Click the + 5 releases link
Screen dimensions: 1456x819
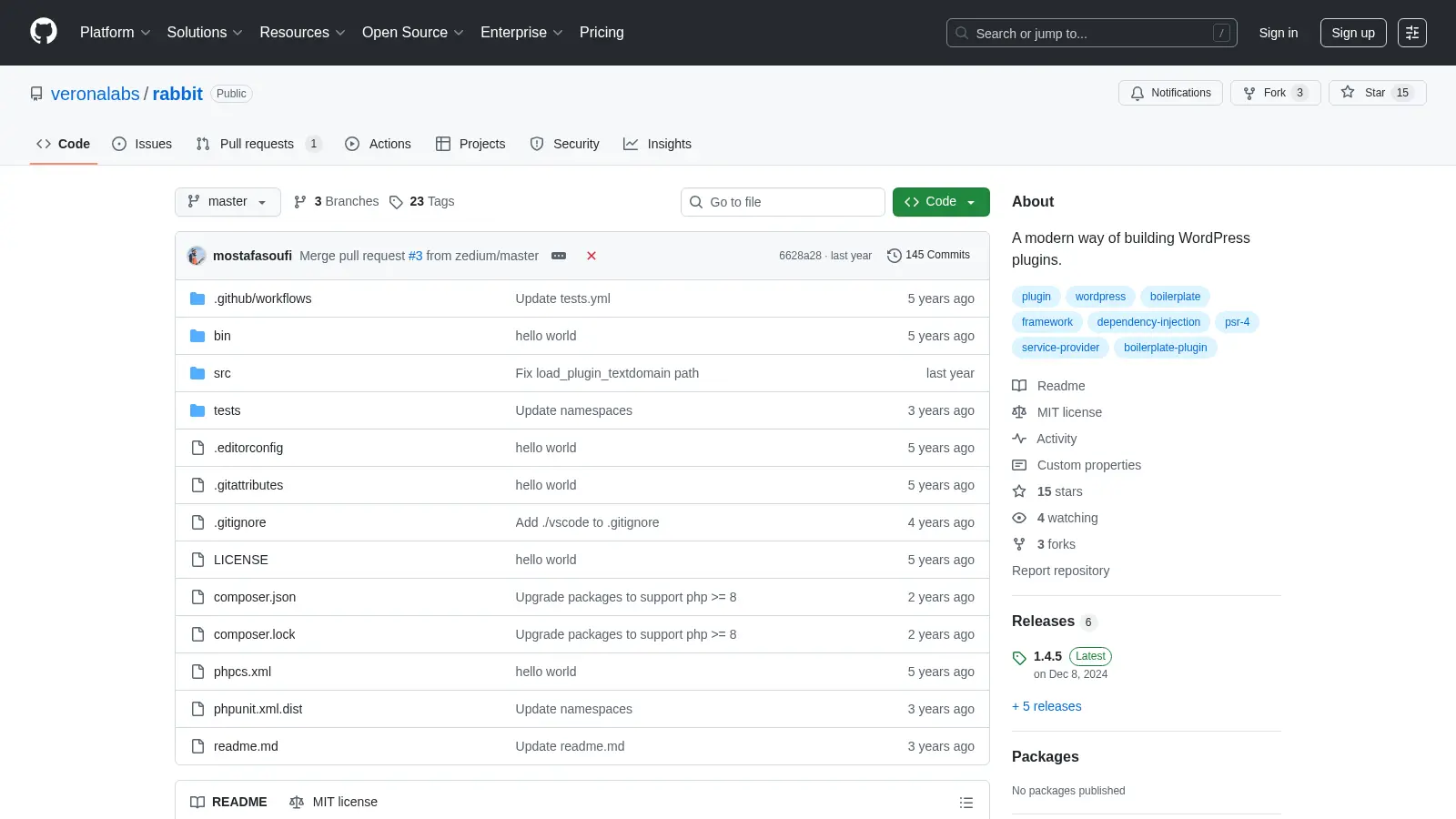1046,706
